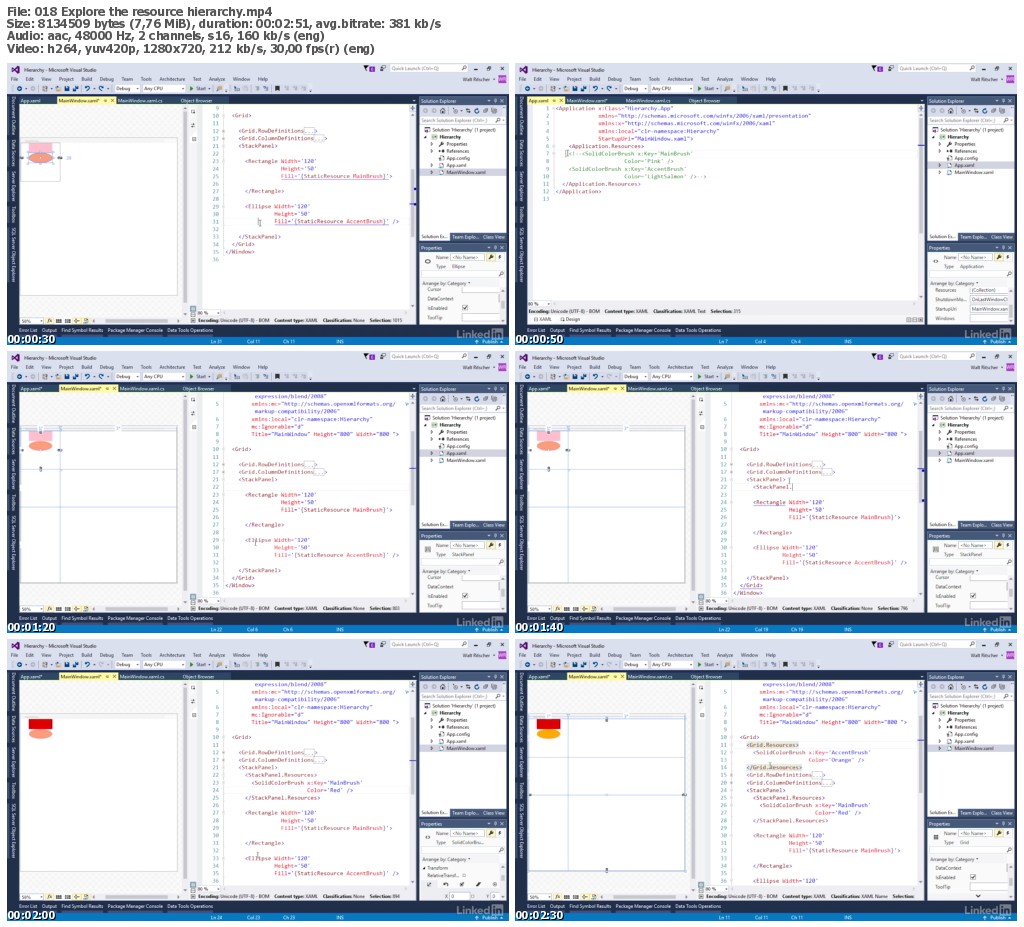This screenshot has height=927, width=1024.
Task: Select App.config in 00:00:30 Solution Explorer
Action: (x=458, y=158)
